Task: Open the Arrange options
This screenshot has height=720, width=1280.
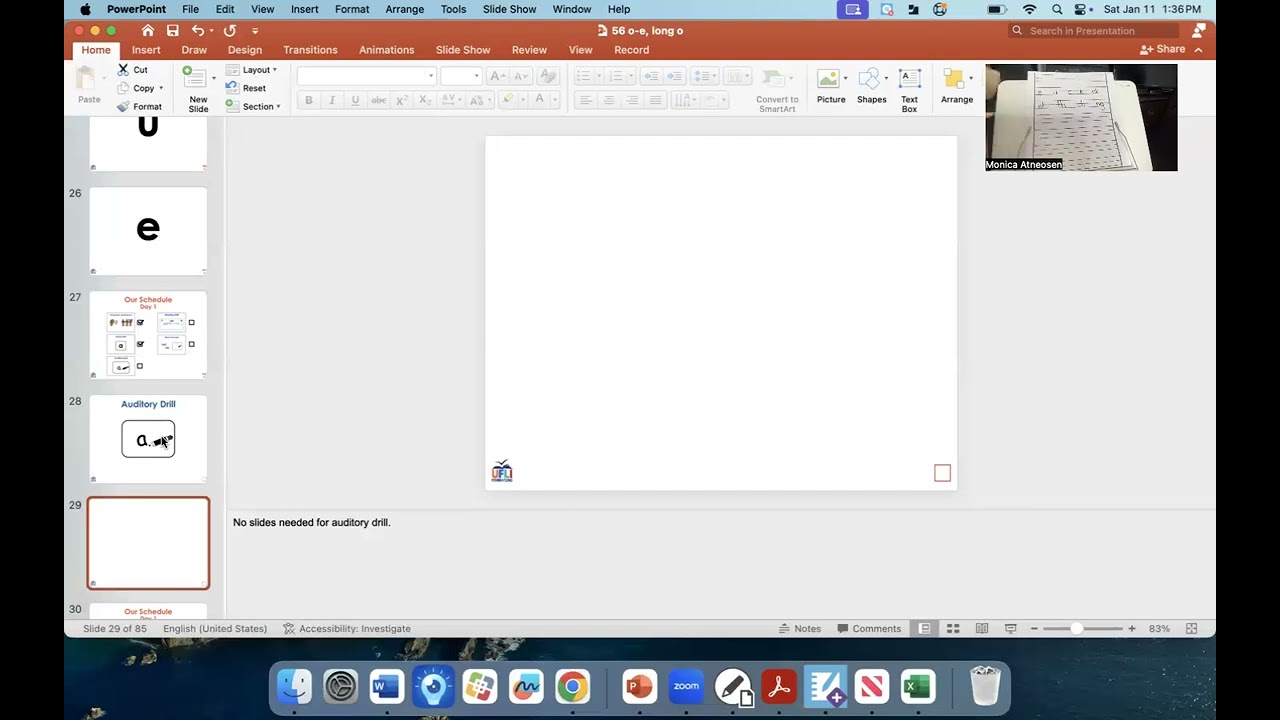Action: 956,87
